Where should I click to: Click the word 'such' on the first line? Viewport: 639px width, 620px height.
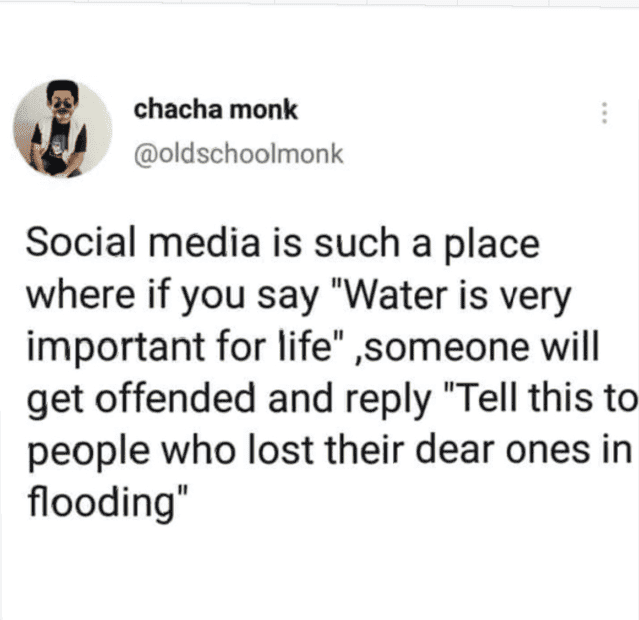357,244
